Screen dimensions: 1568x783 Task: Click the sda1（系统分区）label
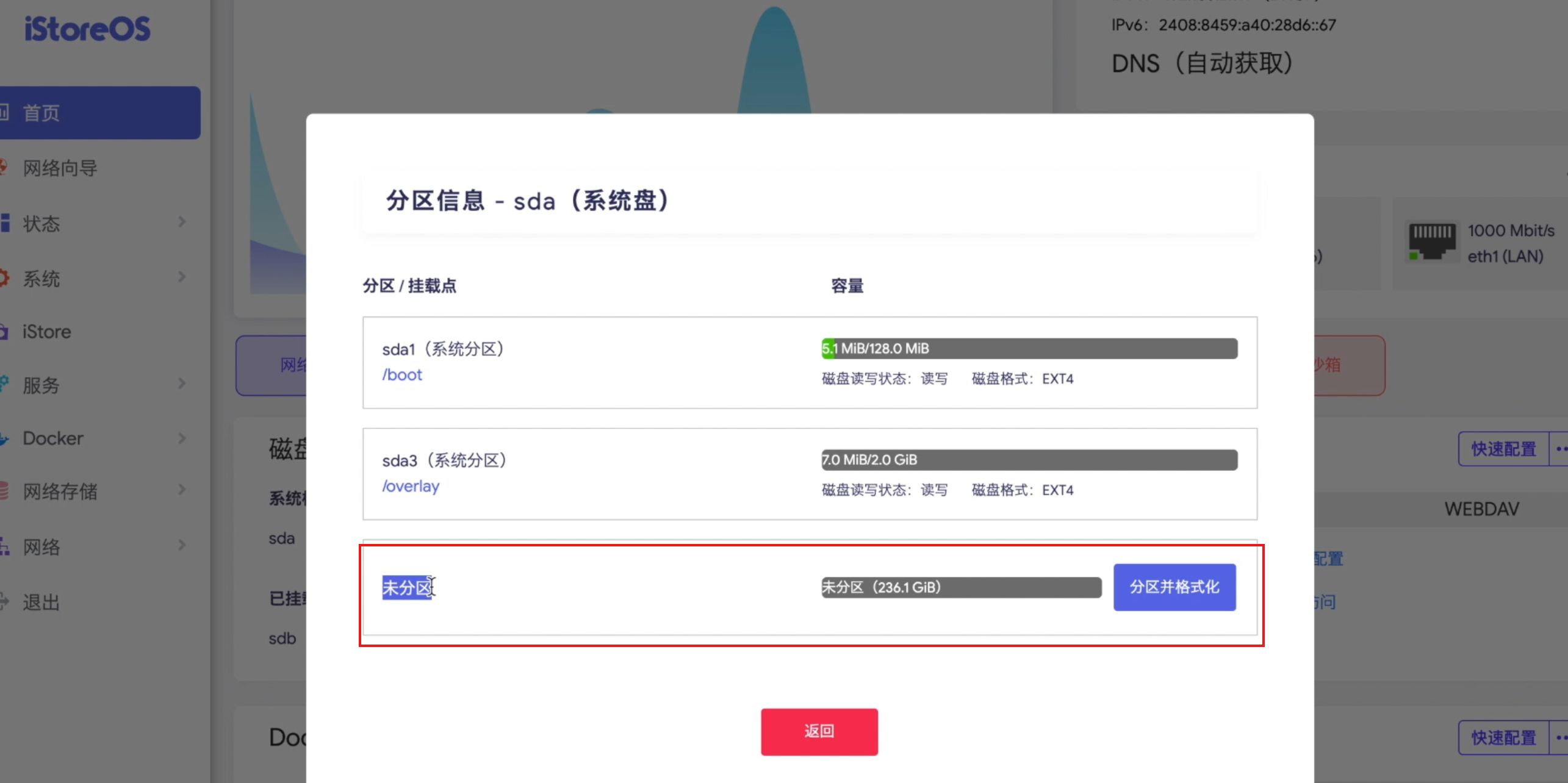444,349
